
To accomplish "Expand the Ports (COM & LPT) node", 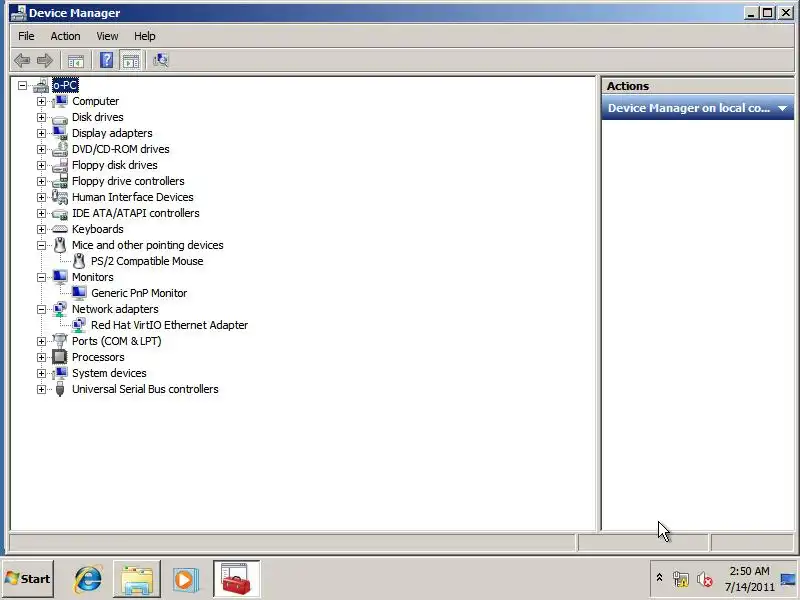I will (x=41, y=341).
